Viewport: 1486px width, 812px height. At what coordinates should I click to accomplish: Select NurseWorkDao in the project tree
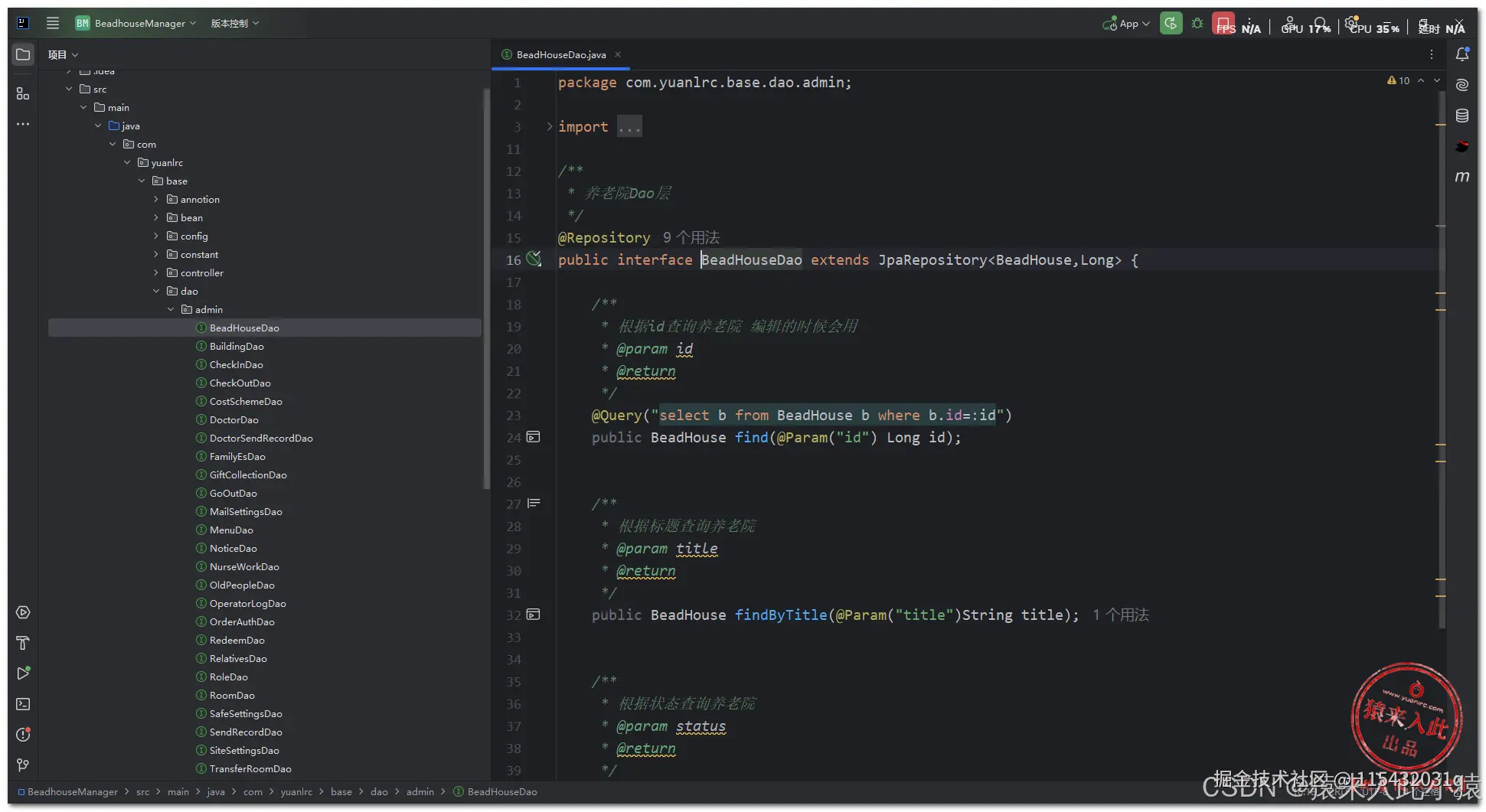point(244,566)
